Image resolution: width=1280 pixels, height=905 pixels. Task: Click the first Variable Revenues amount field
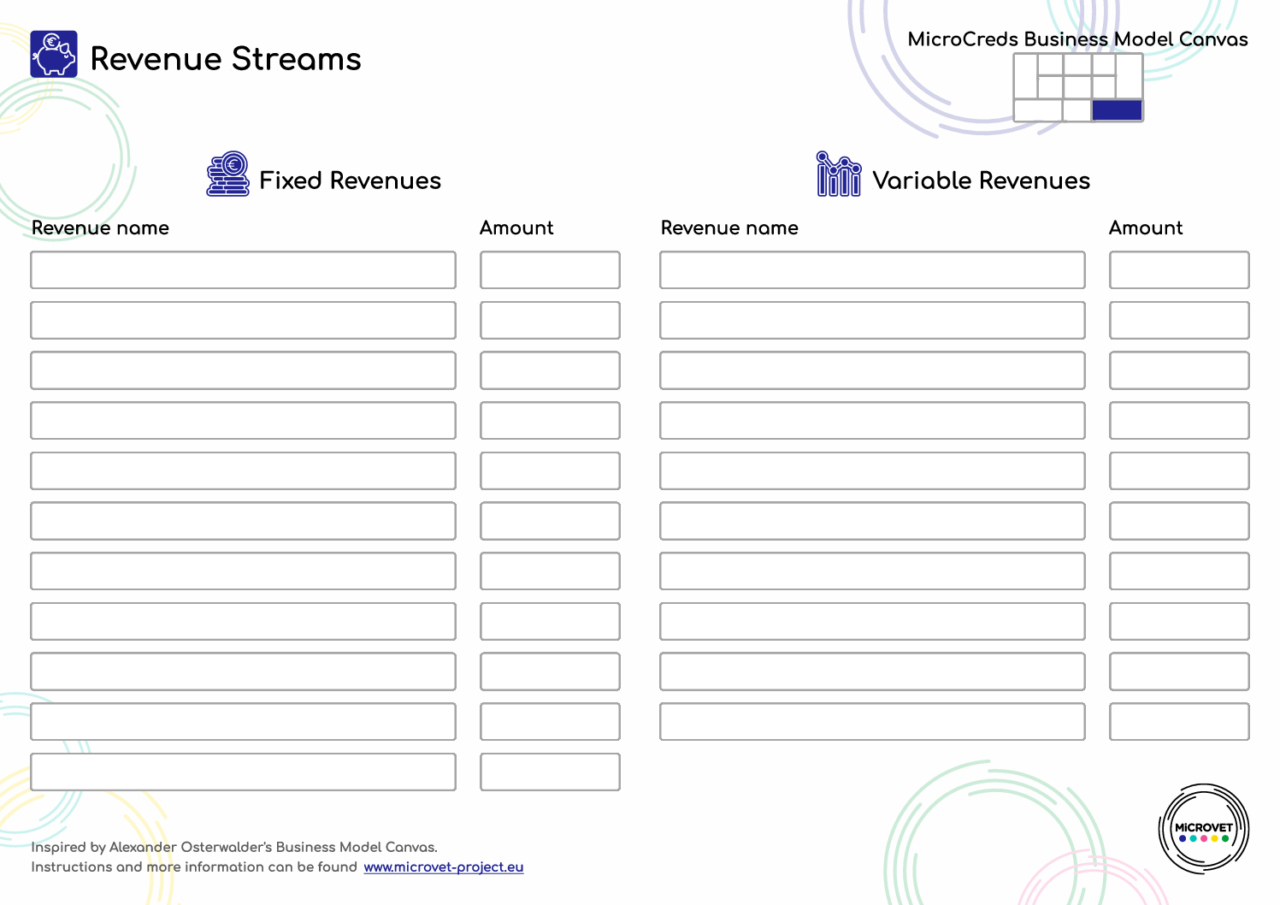tap(1178, 270)
